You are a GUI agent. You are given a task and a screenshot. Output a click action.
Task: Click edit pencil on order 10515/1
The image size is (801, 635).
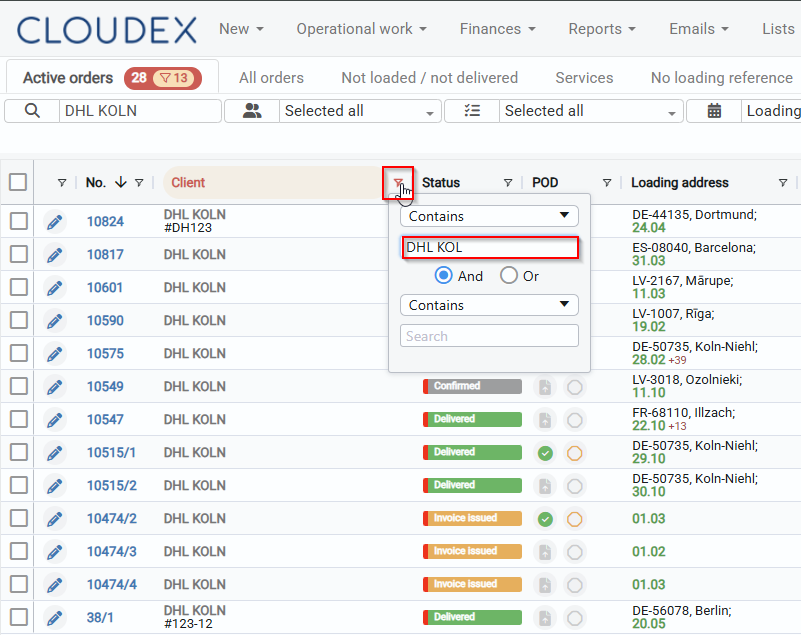55,453
